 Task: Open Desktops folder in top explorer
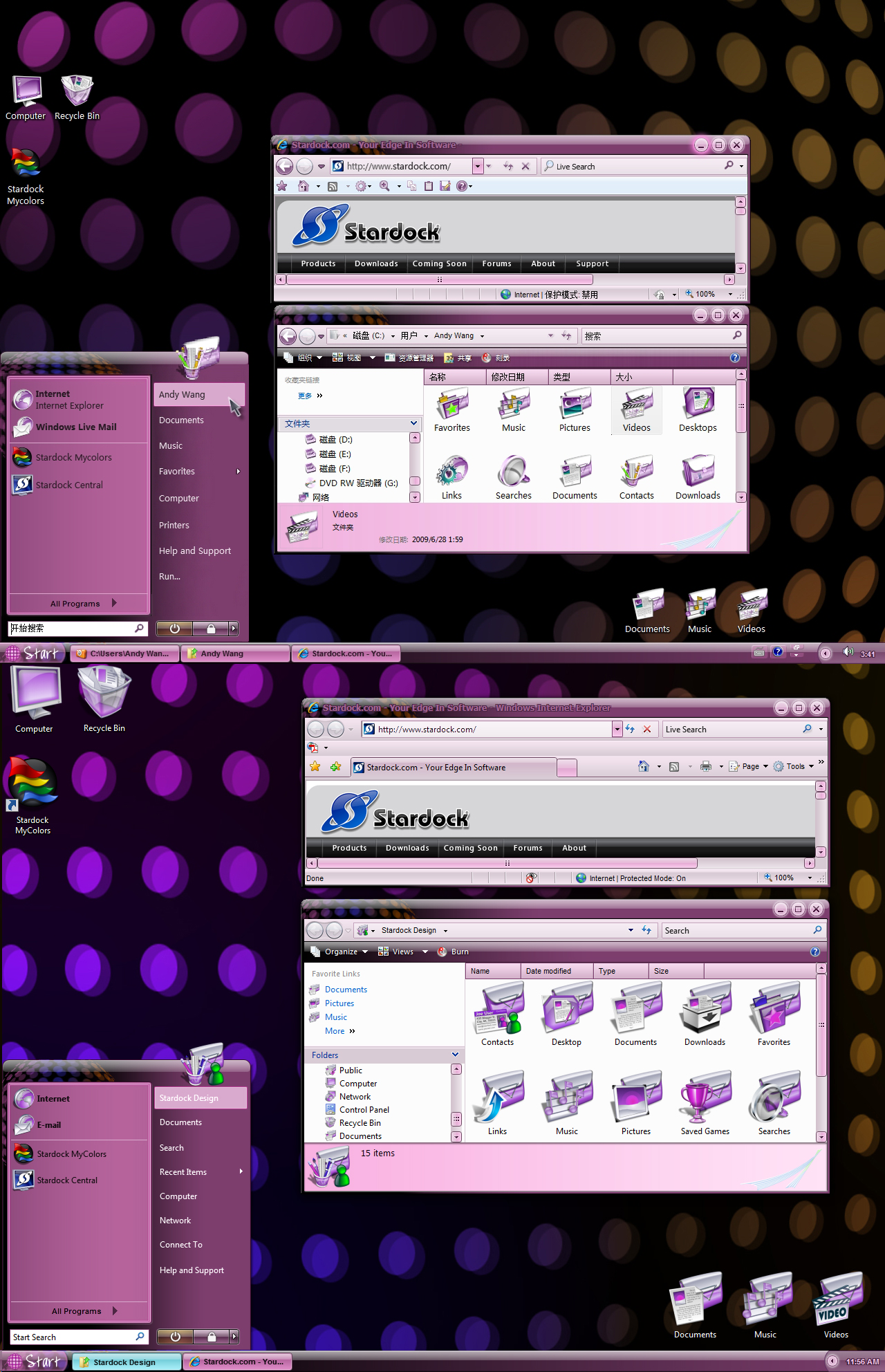(698, 410)
